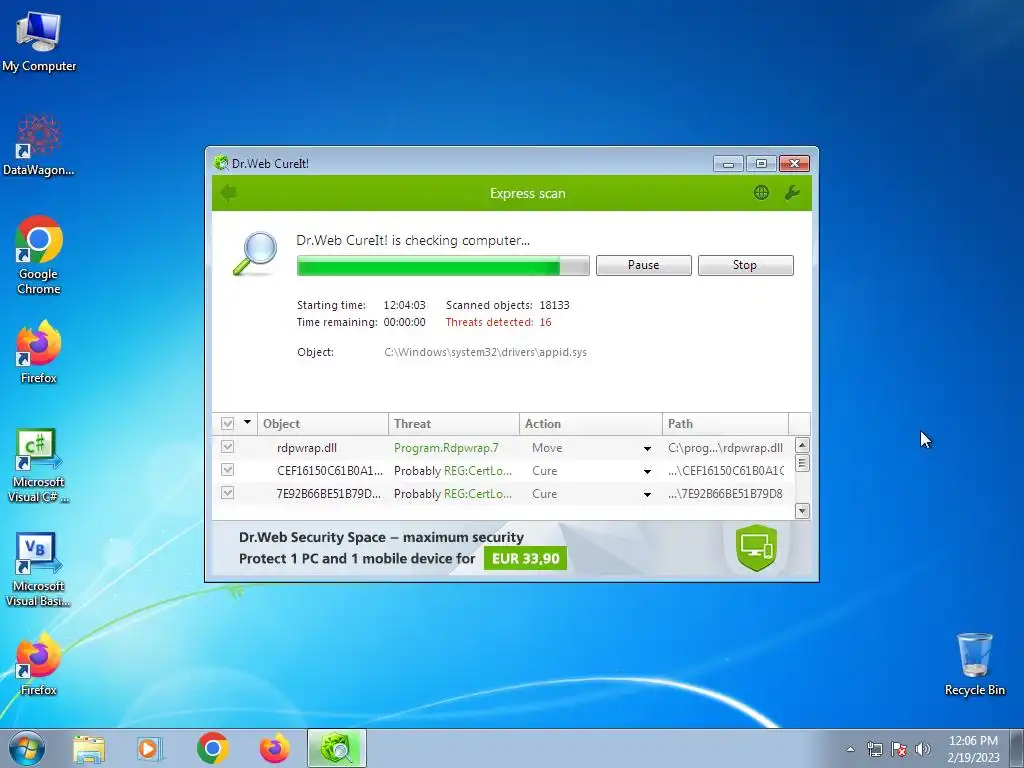Click the Action Center flag tray icon

pyautogui.click(x=899, y=749)
